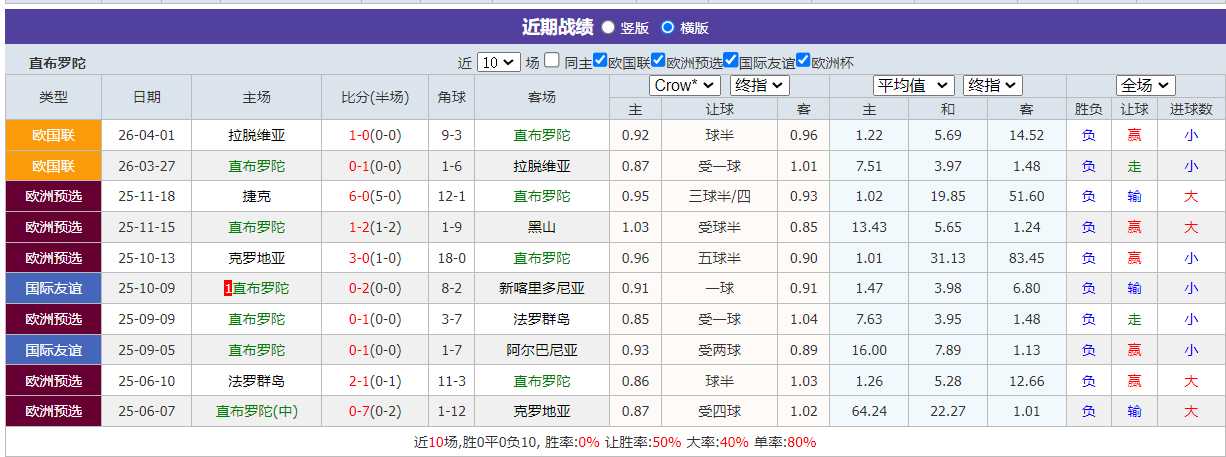Open the team 阿尔巴尼亚 link
1226x457 pixels.
[x=542, y=350]
